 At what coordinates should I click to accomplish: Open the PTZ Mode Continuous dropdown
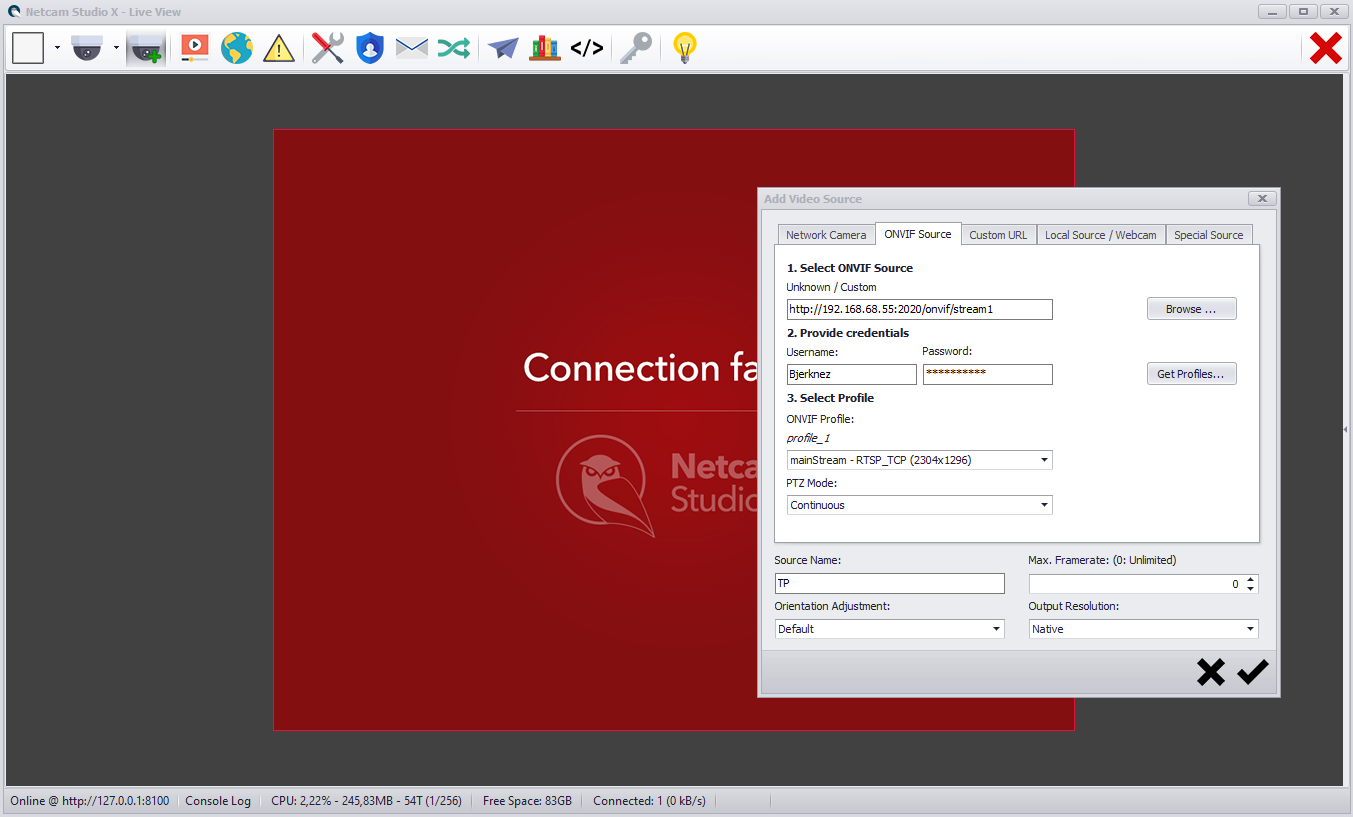[920, 505]
